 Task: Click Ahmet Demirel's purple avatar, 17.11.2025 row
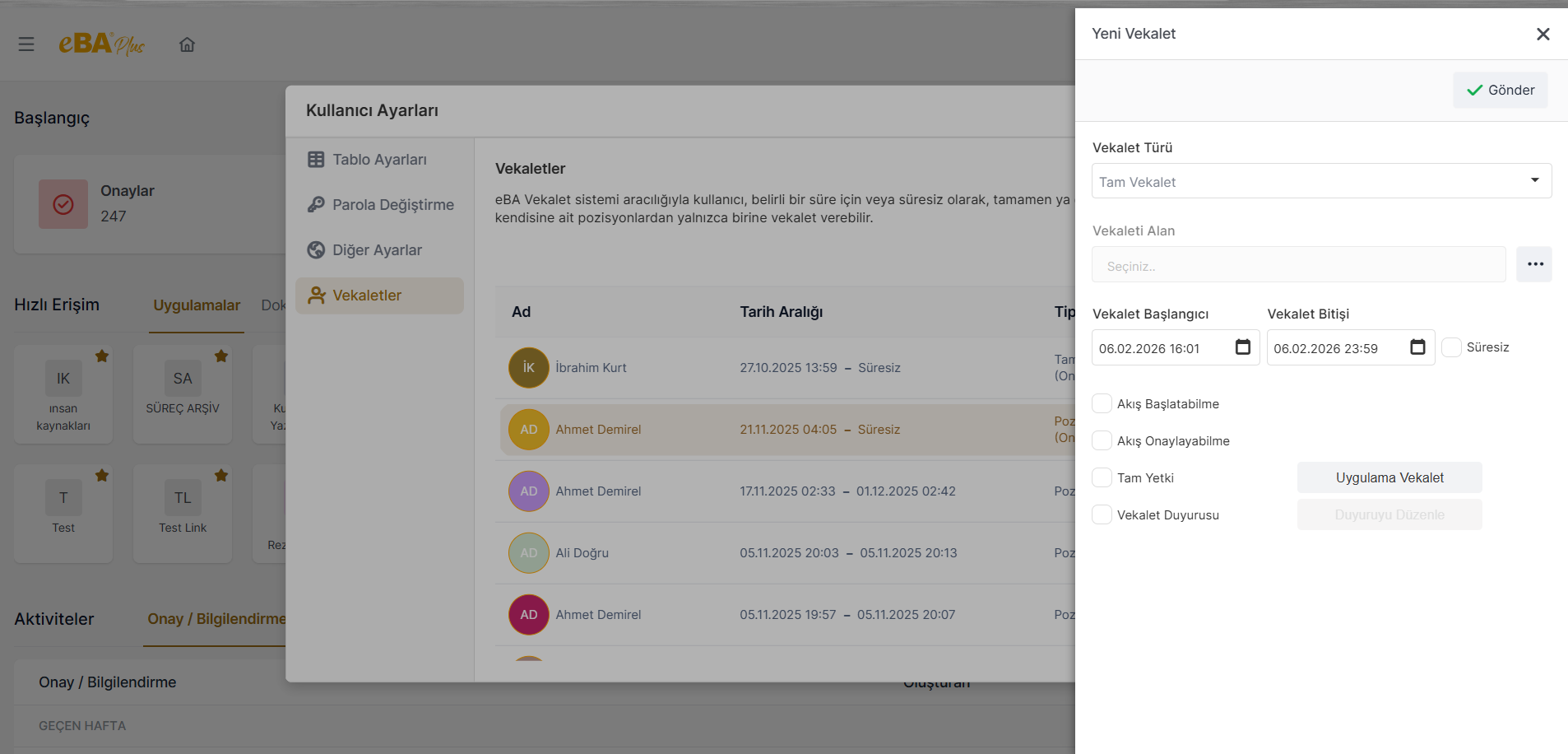[529, 491]
